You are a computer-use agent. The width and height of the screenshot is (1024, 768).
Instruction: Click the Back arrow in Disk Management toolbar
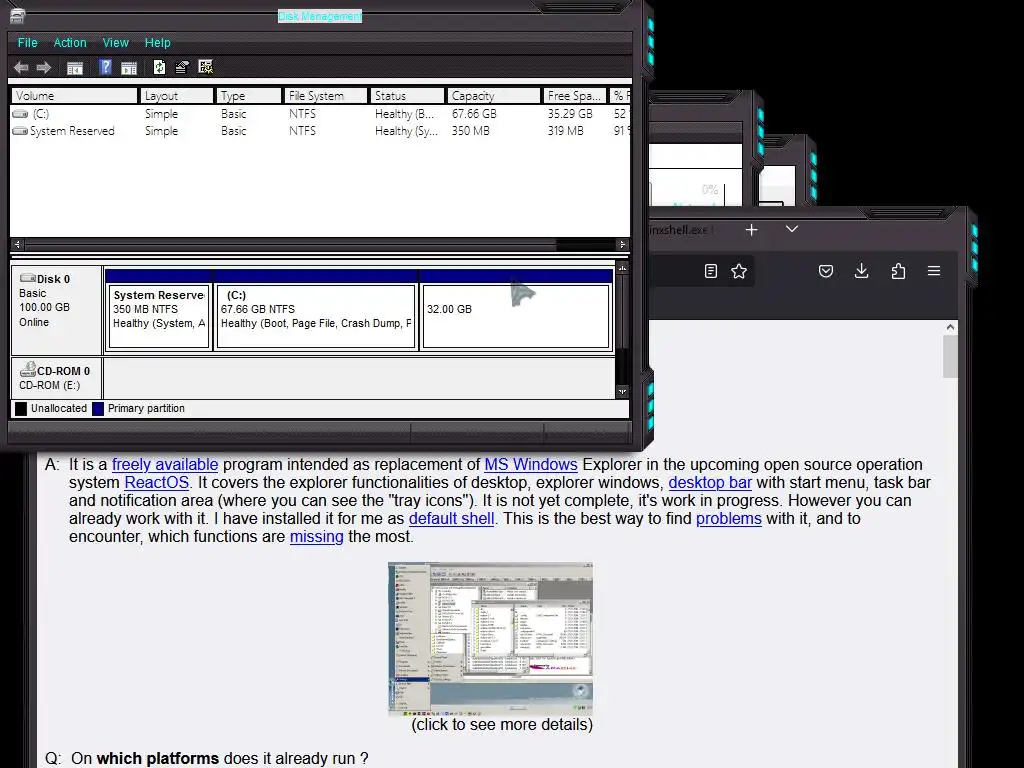click(21, 67)
